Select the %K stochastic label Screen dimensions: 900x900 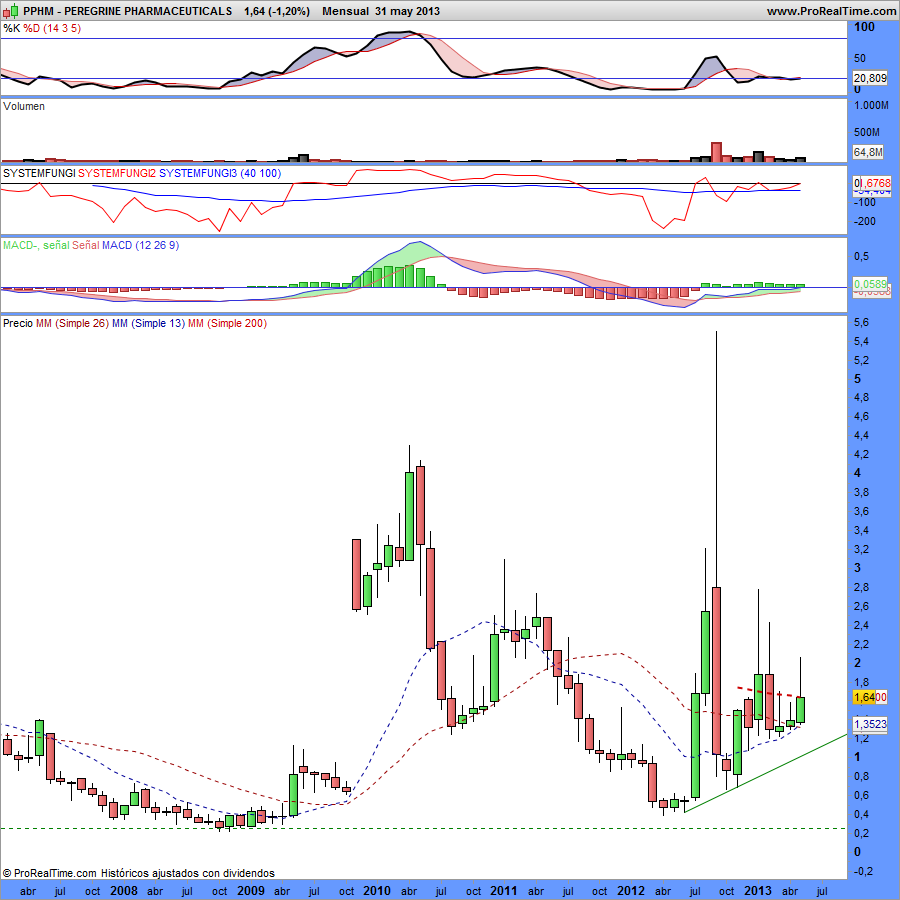(x=11, y=28)
